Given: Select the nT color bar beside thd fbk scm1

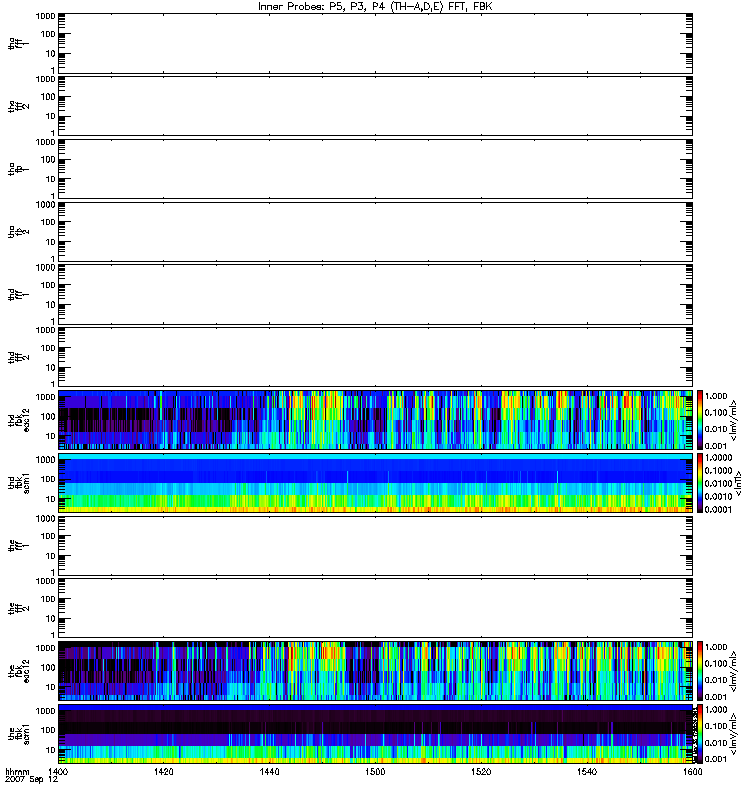Looking at the screenshot, I should [700, 483].
